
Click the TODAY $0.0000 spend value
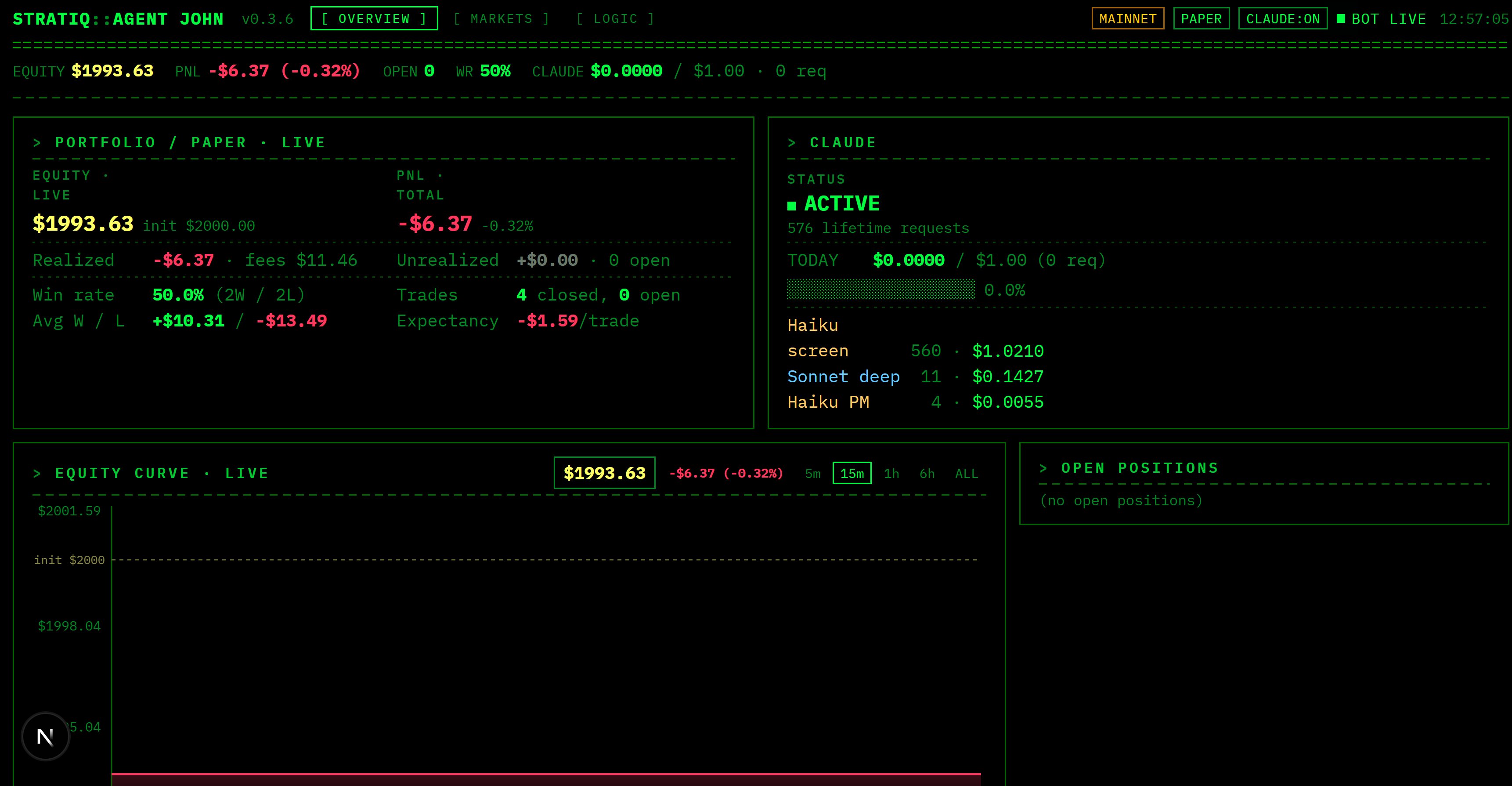click(x=909, y=260)
